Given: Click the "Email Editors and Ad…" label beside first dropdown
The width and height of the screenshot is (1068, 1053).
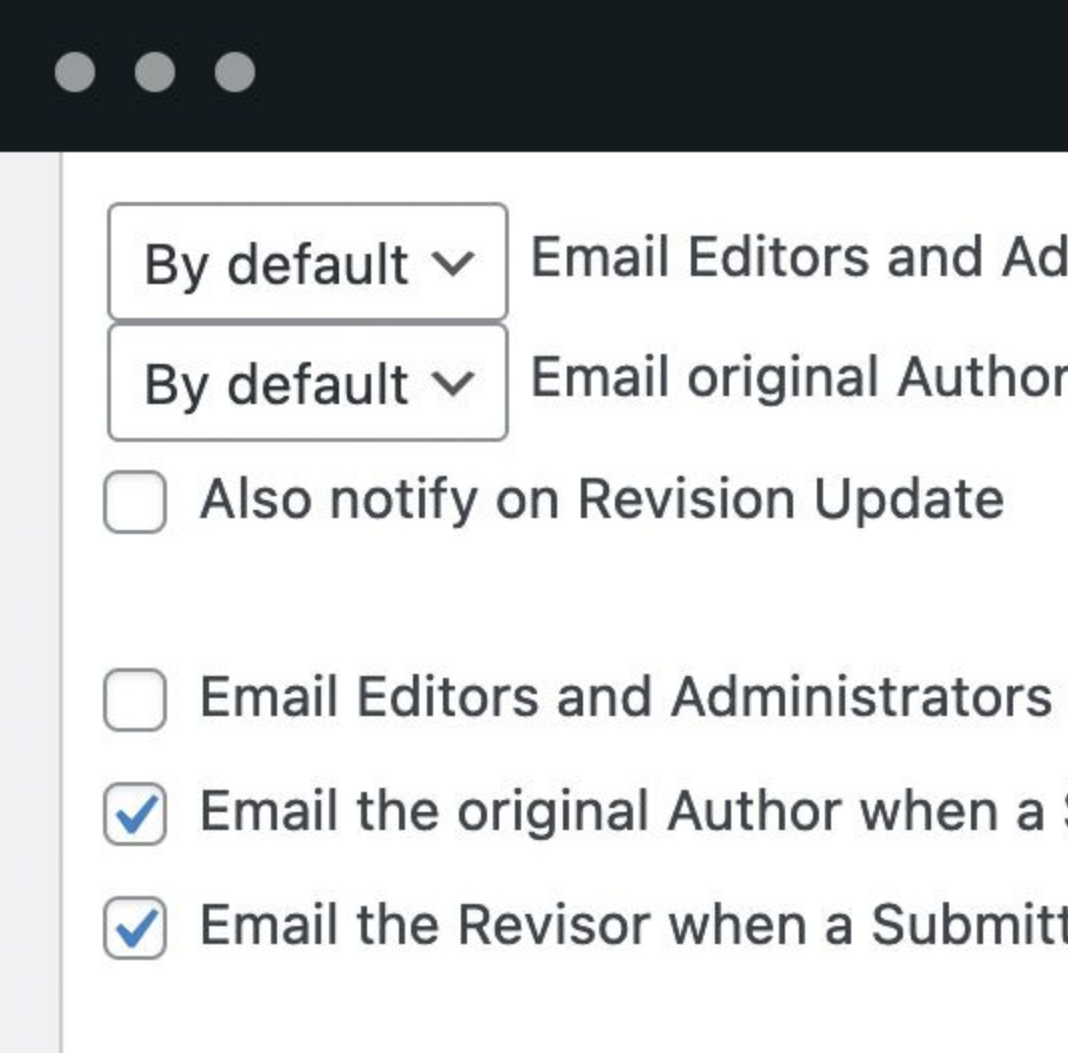Looking at the screenshot, I should (797, 258).
